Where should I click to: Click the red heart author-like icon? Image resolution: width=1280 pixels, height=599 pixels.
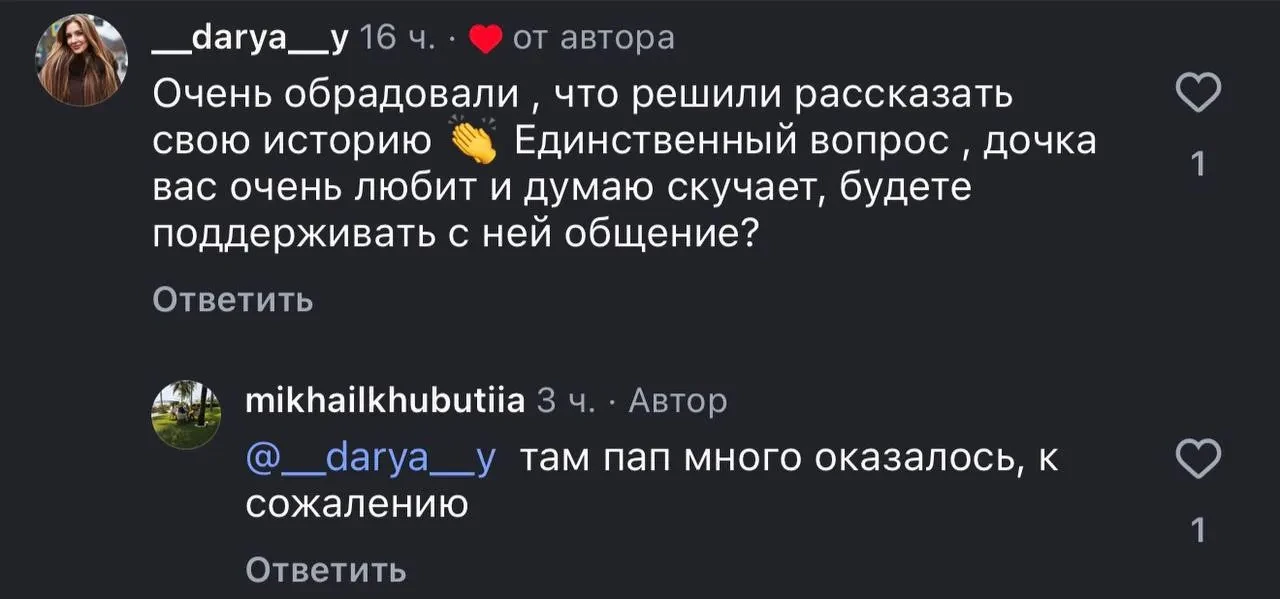click(x=485, y=39)
